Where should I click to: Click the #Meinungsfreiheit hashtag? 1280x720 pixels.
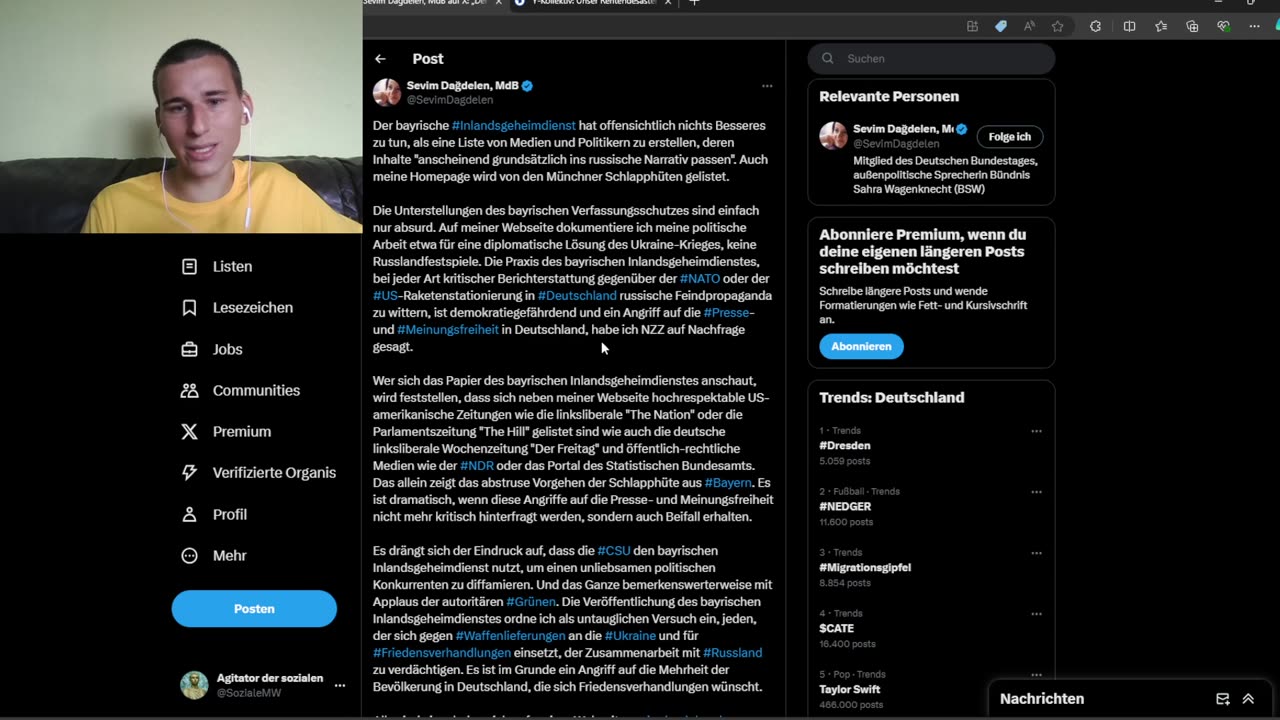coord(448,330)
